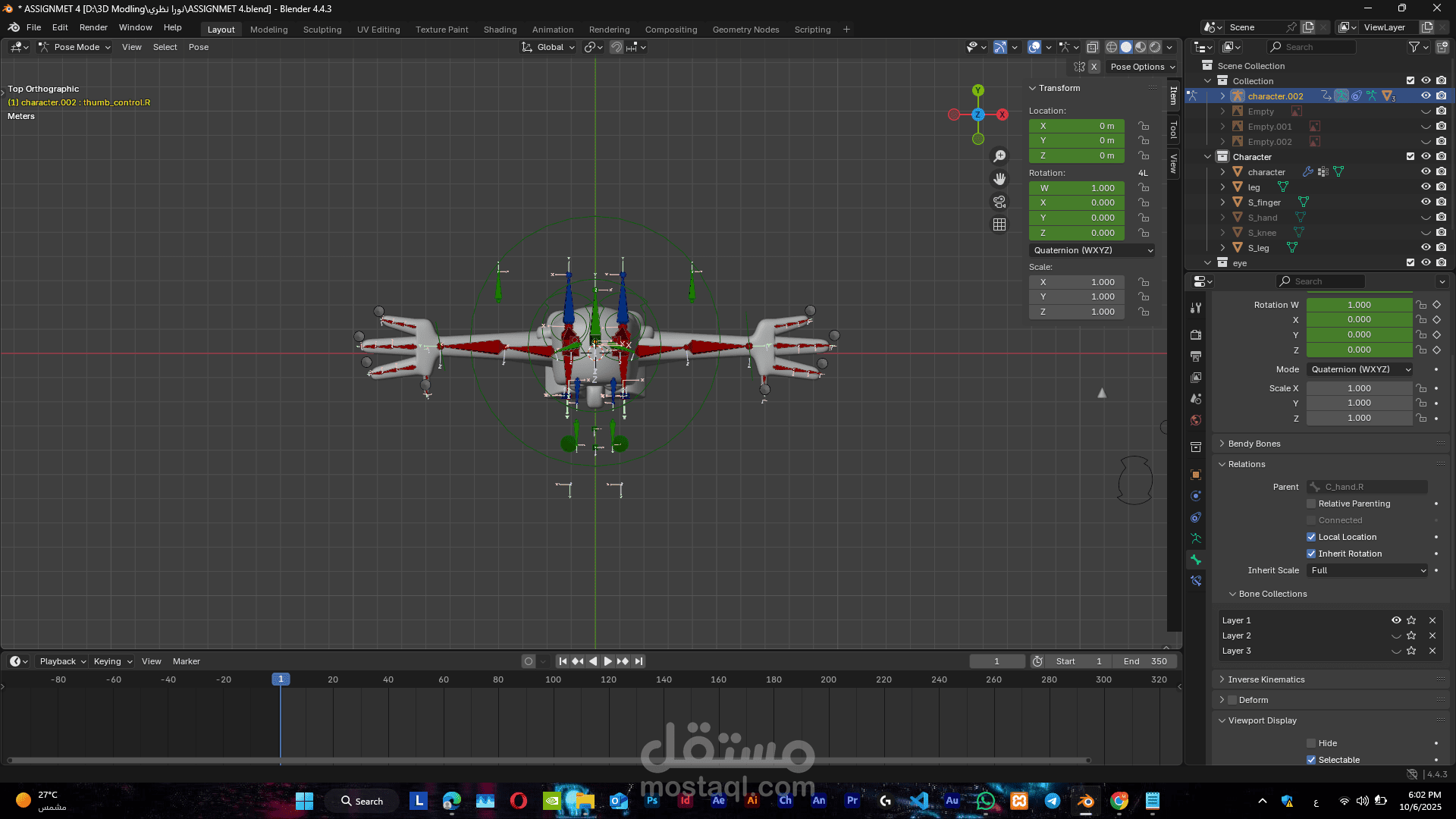Image resolution: width=1456 pixels, height=819 pixels.
Task: Open the taskbar Search button
Action: (362, 801)
